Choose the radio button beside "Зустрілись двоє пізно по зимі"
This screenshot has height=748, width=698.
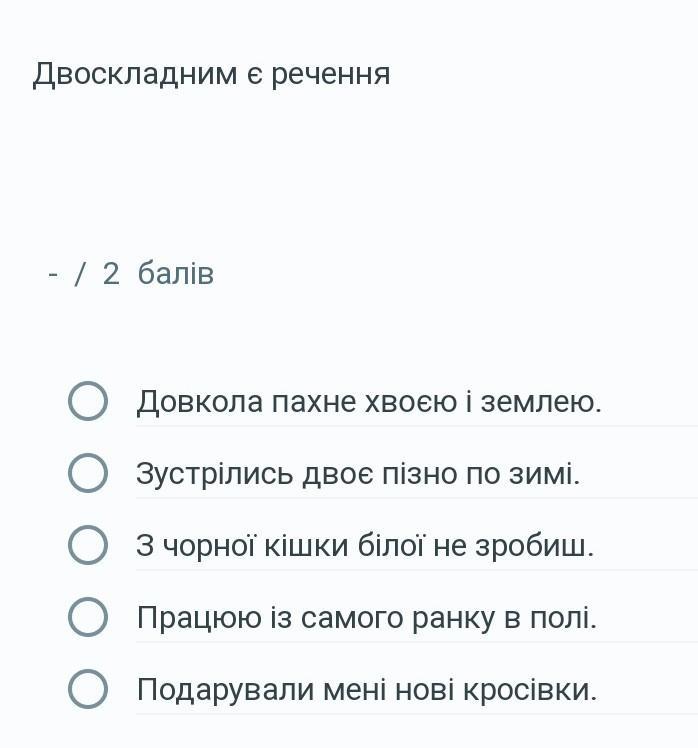coord(88,473)
